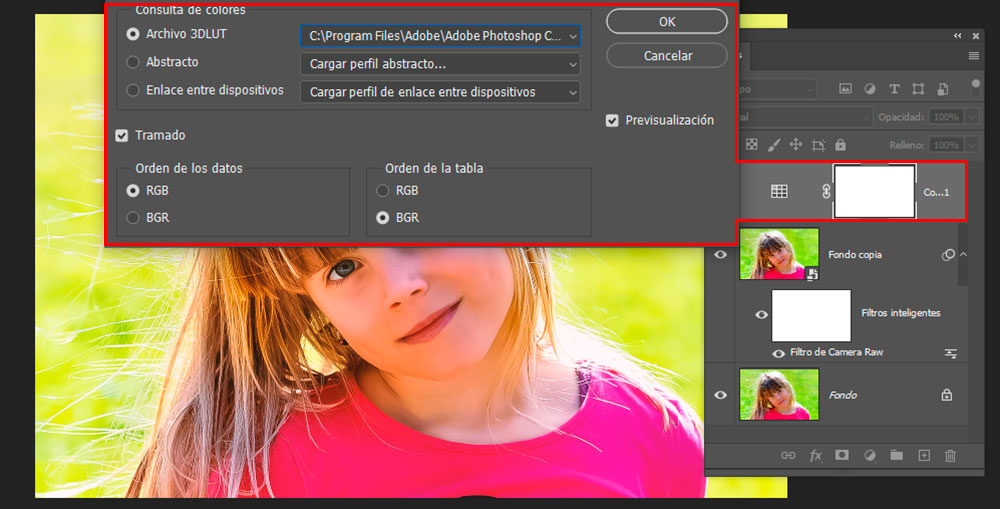
Task: Click mask link chain on Co...1 layer
Action: [826, 191]
